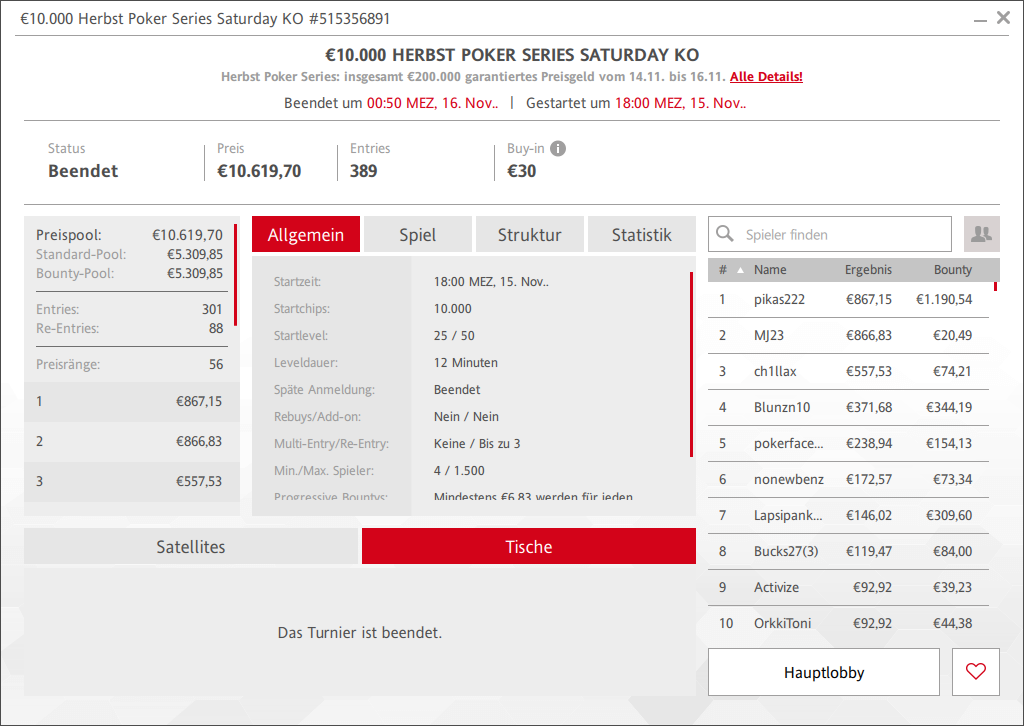The height and width of the screenshot is (726, 1024).
Task: Sort players by Bounty column header
Action: [x=952, y=270]
